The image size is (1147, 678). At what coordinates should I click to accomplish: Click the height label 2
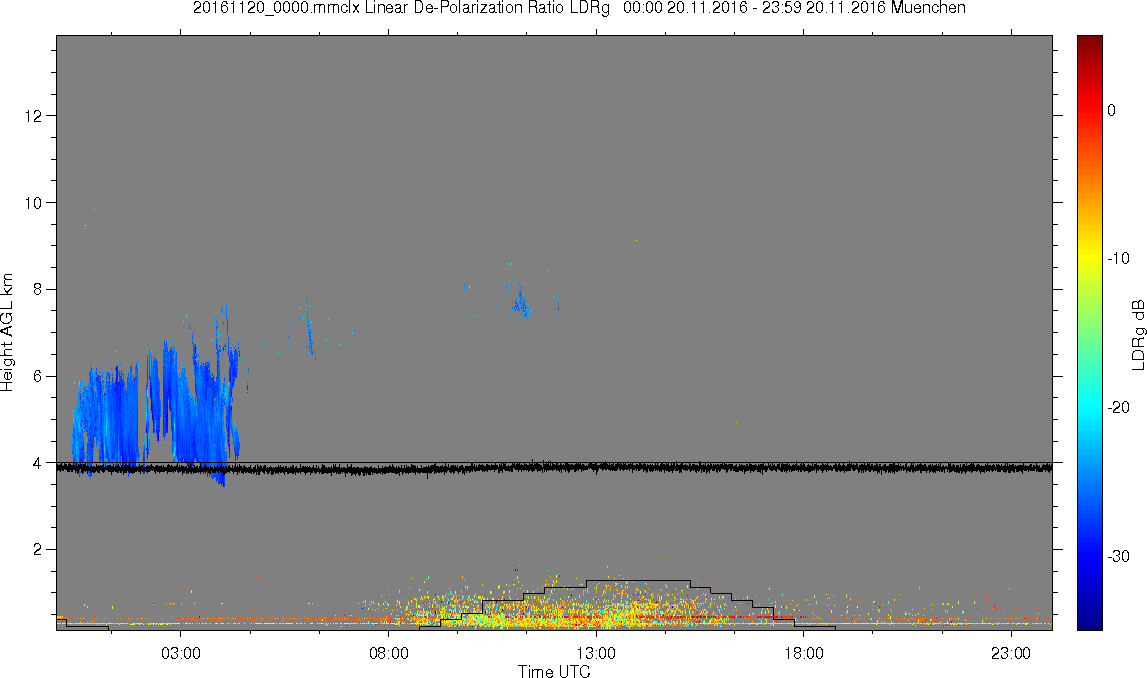coord(37,550)
